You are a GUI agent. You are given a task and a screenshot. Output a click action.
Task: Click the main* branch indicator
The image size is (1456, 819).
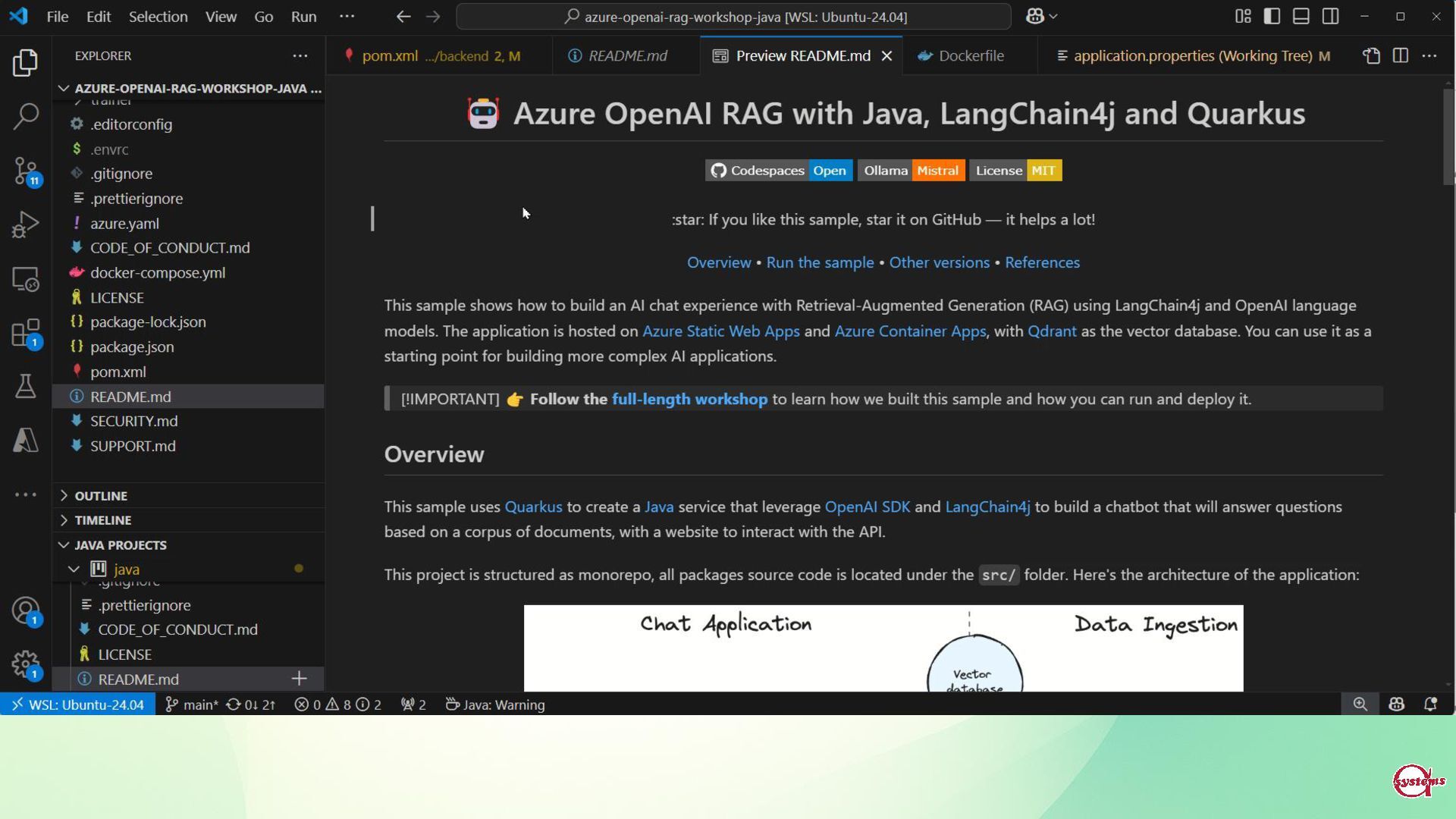[x=192, y=704]
